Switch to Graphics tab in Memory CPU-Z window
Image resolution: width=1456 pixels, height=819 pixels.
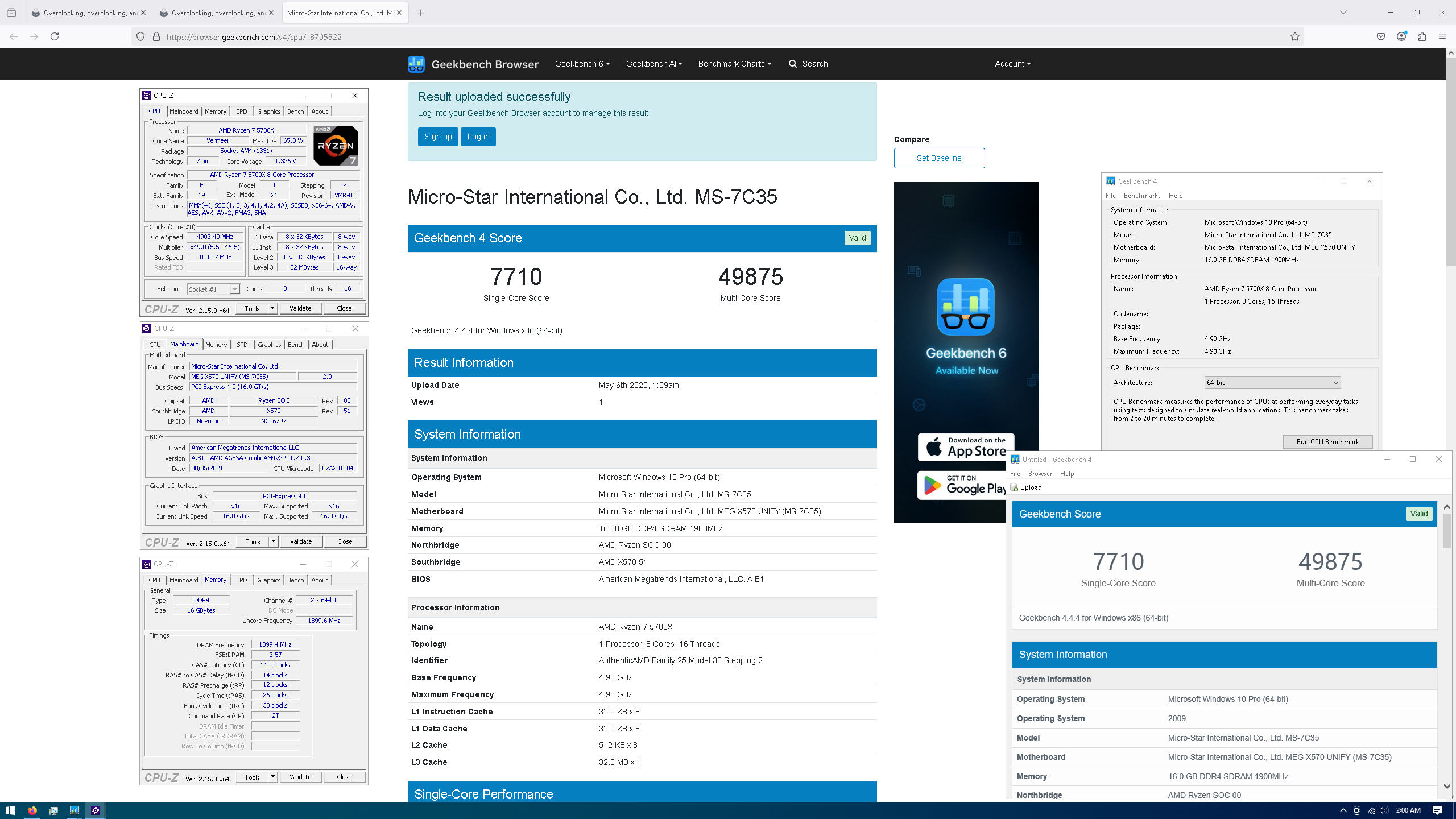(269, 580)
